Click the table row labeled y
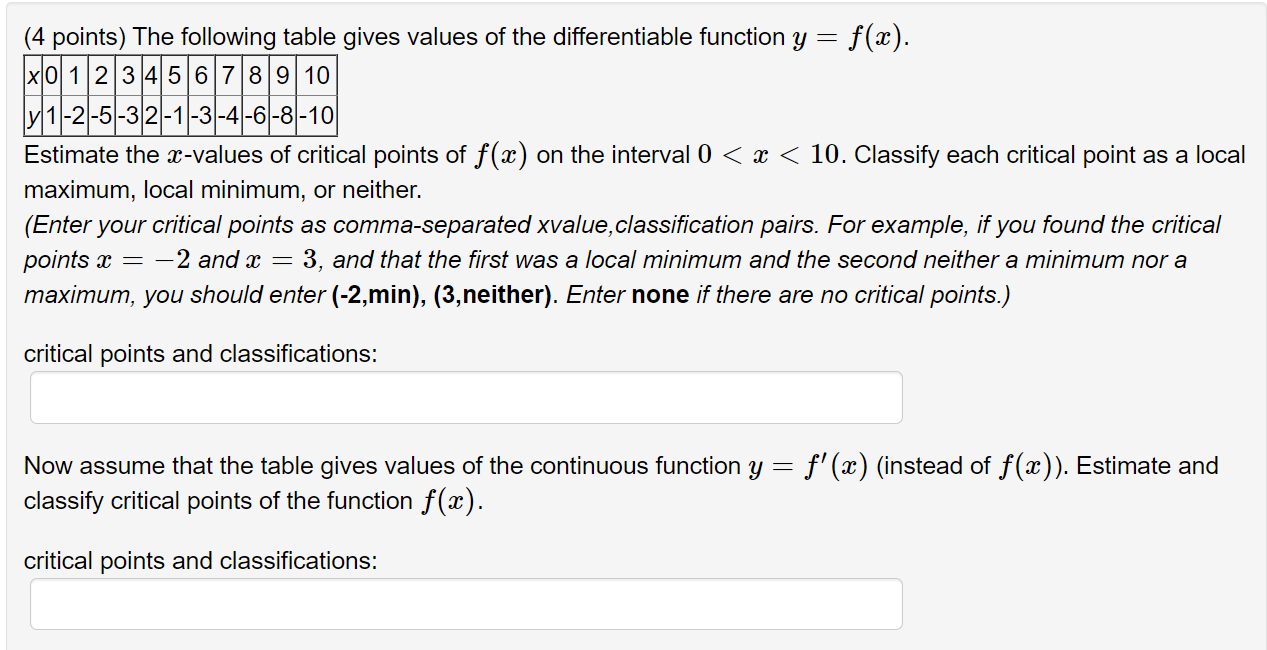 34,113
